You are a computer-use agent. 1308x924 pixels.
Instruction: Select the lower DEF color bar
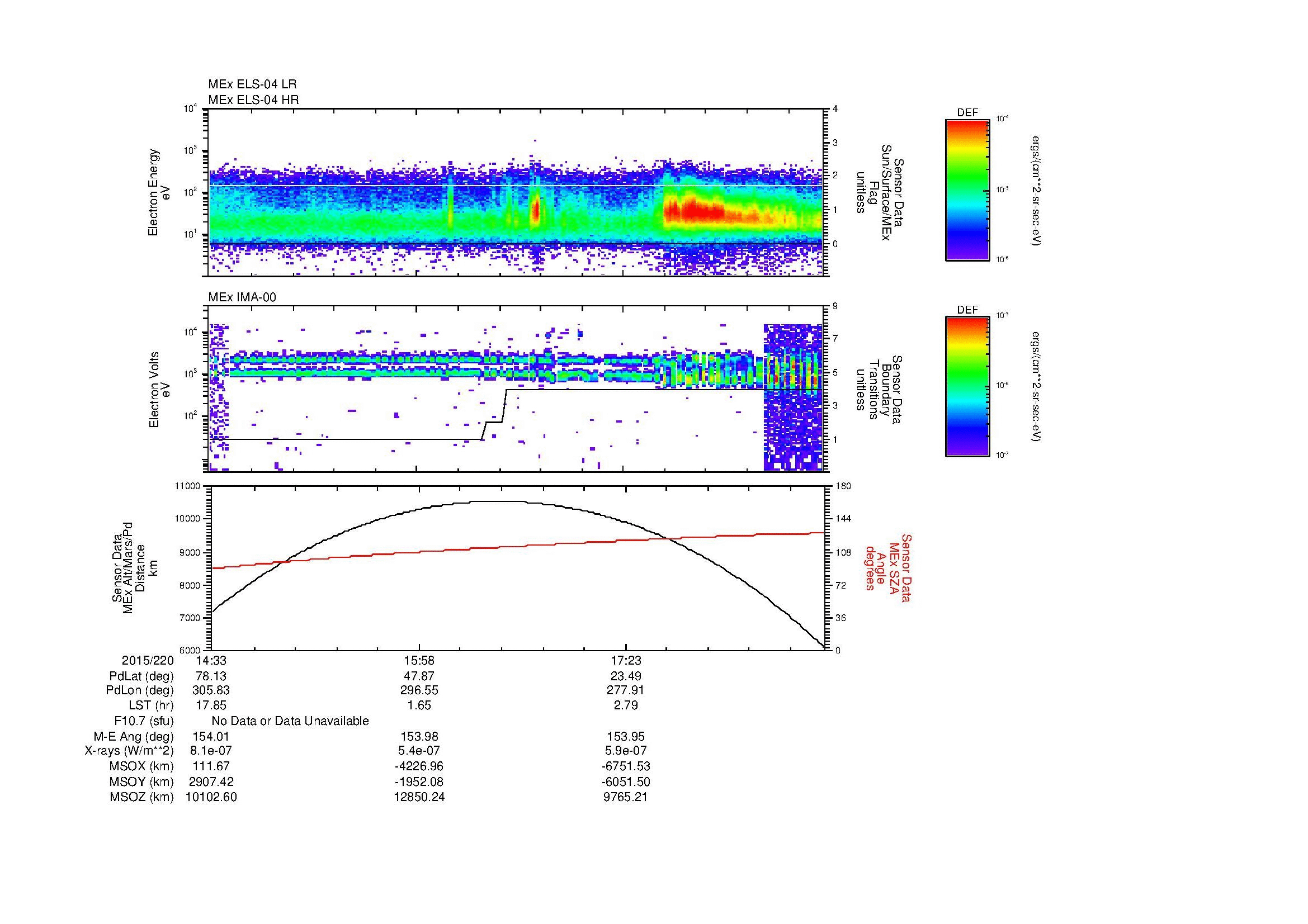point(967,387)
